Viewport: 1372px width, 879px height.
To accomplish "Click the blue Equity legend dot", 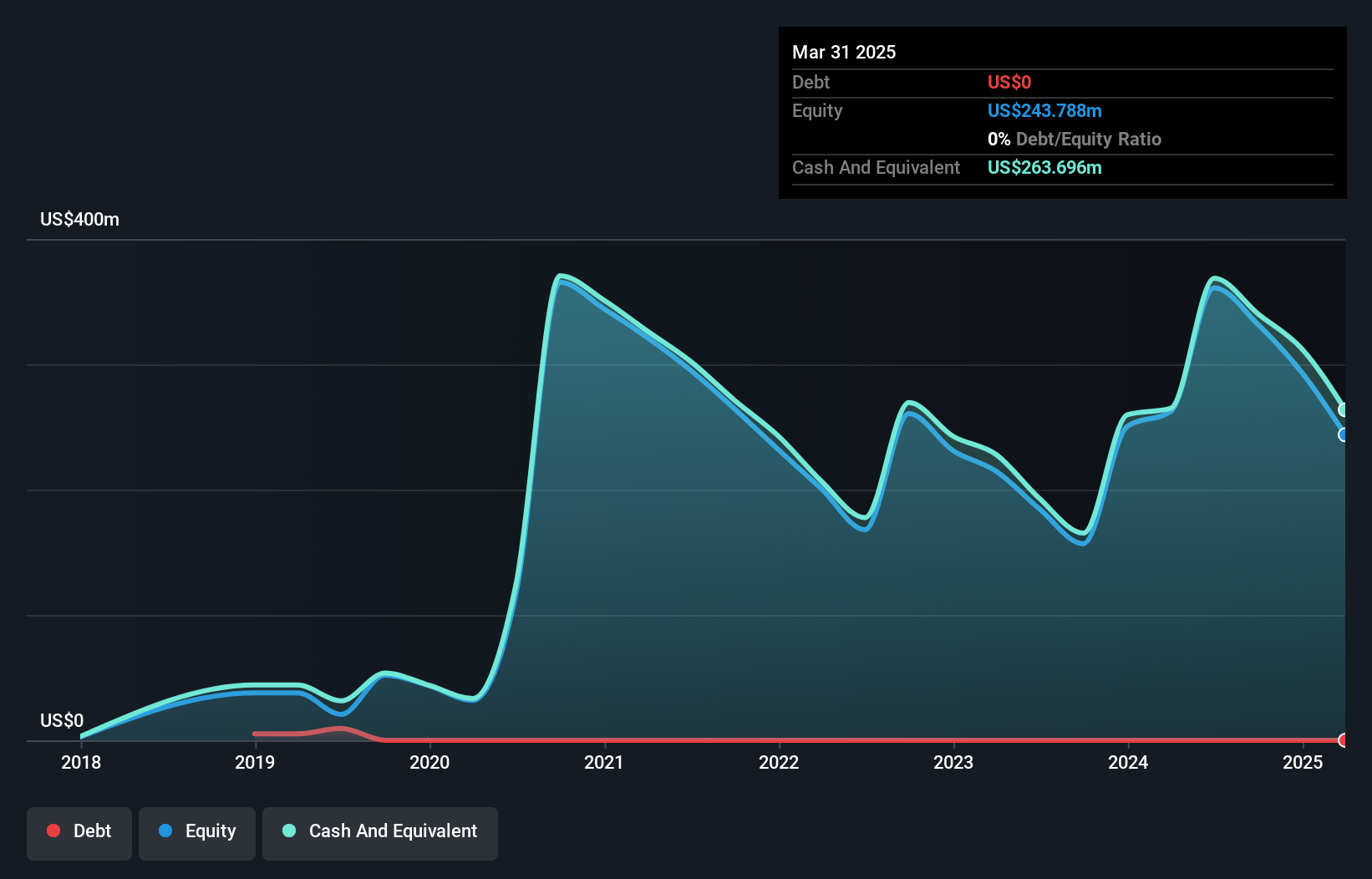I will (165, 831).
